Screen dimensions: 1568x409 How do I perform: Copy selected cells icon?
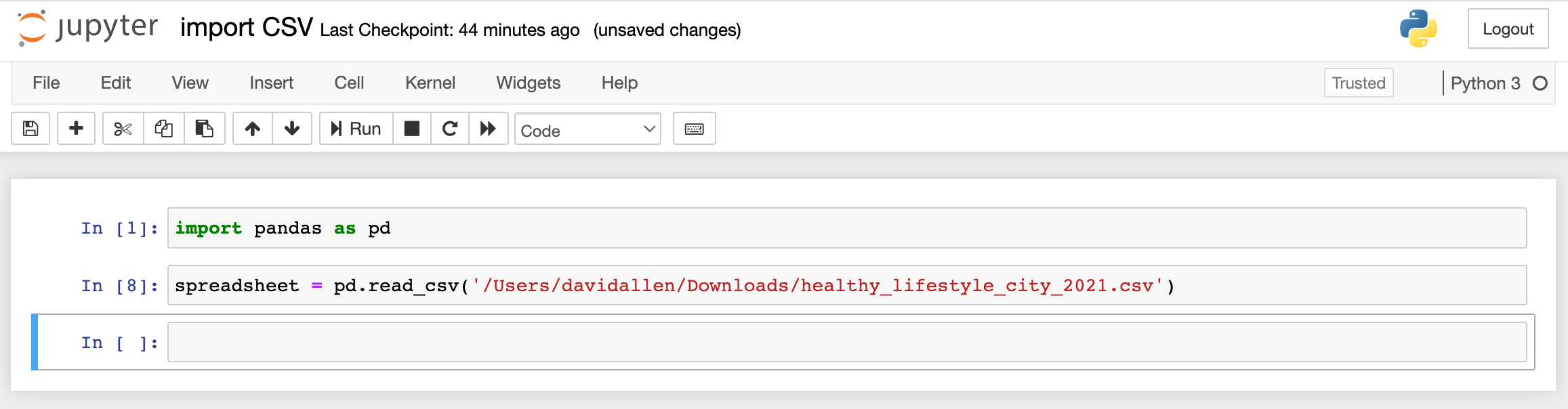coord(164,129)
